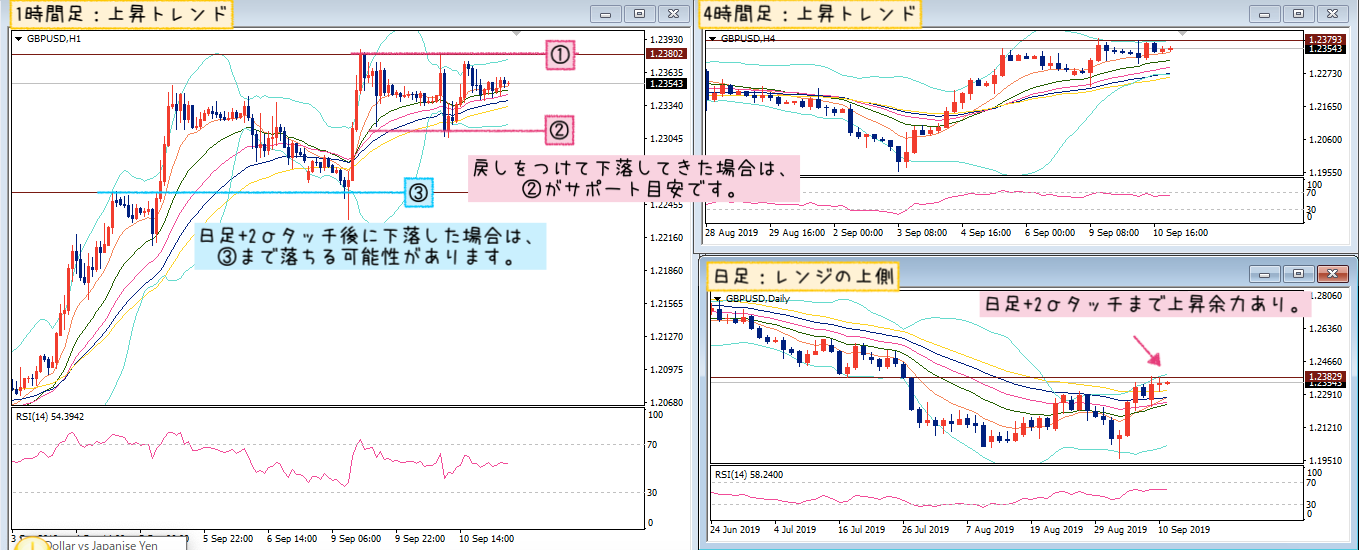Click the GBPUSD,Daily symbol label

click(757, 298)
